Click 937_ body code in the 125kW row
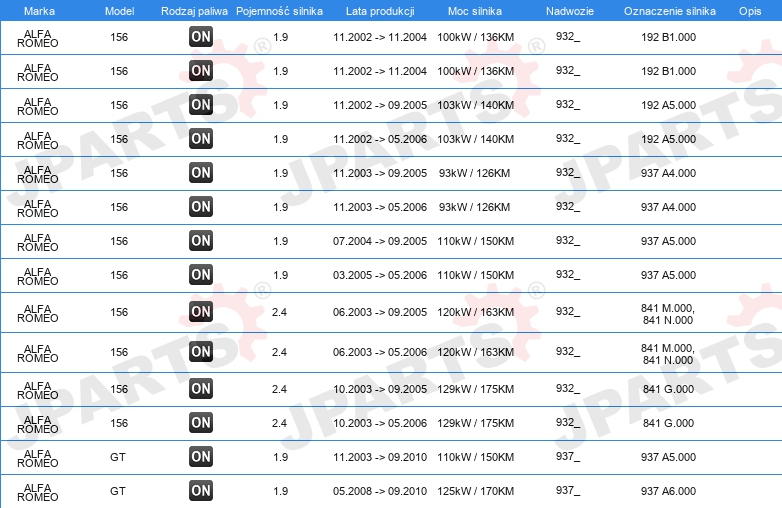782x508 pixels. pyautogui.click(x=568, y=490)
